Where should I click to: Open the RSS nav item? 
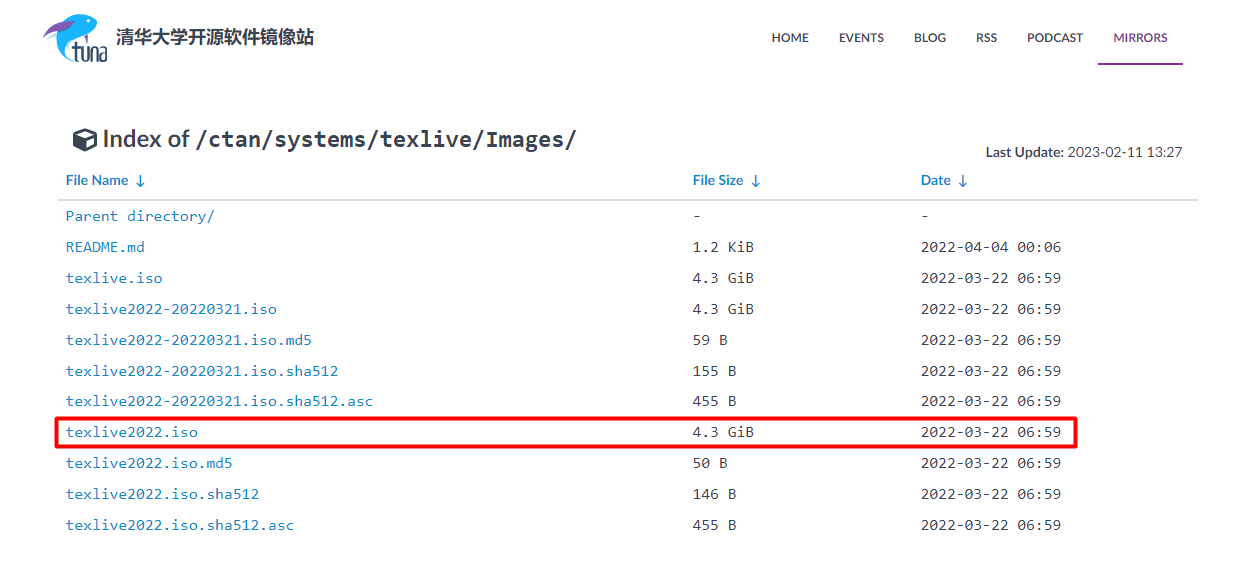(x=986, y=38)
